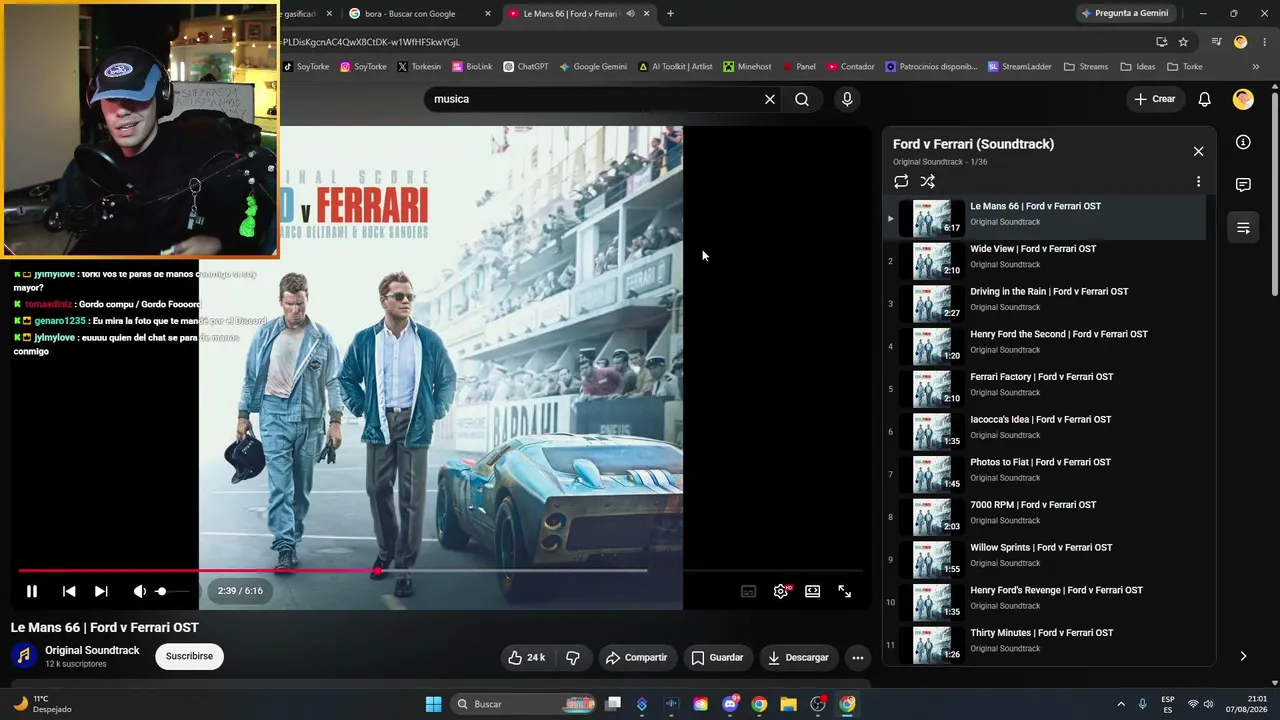Open Discord from the taskbar
The height and width of the screenshot is (720, 1280).
click(730, 704)
